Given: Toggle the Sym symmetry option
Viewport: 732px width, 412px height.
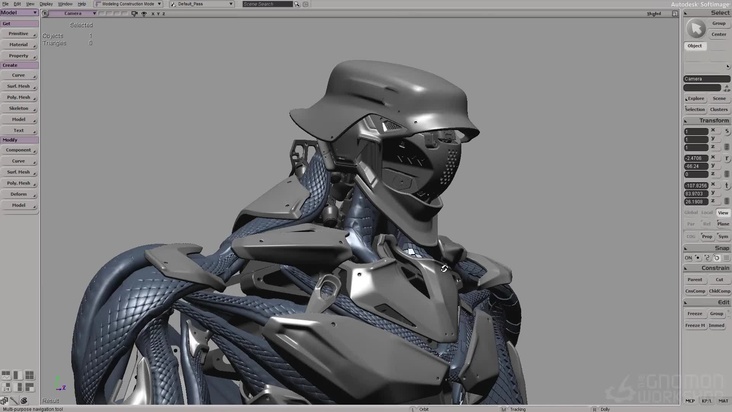Looking at the screenshot, I should [x=722, y=236].
